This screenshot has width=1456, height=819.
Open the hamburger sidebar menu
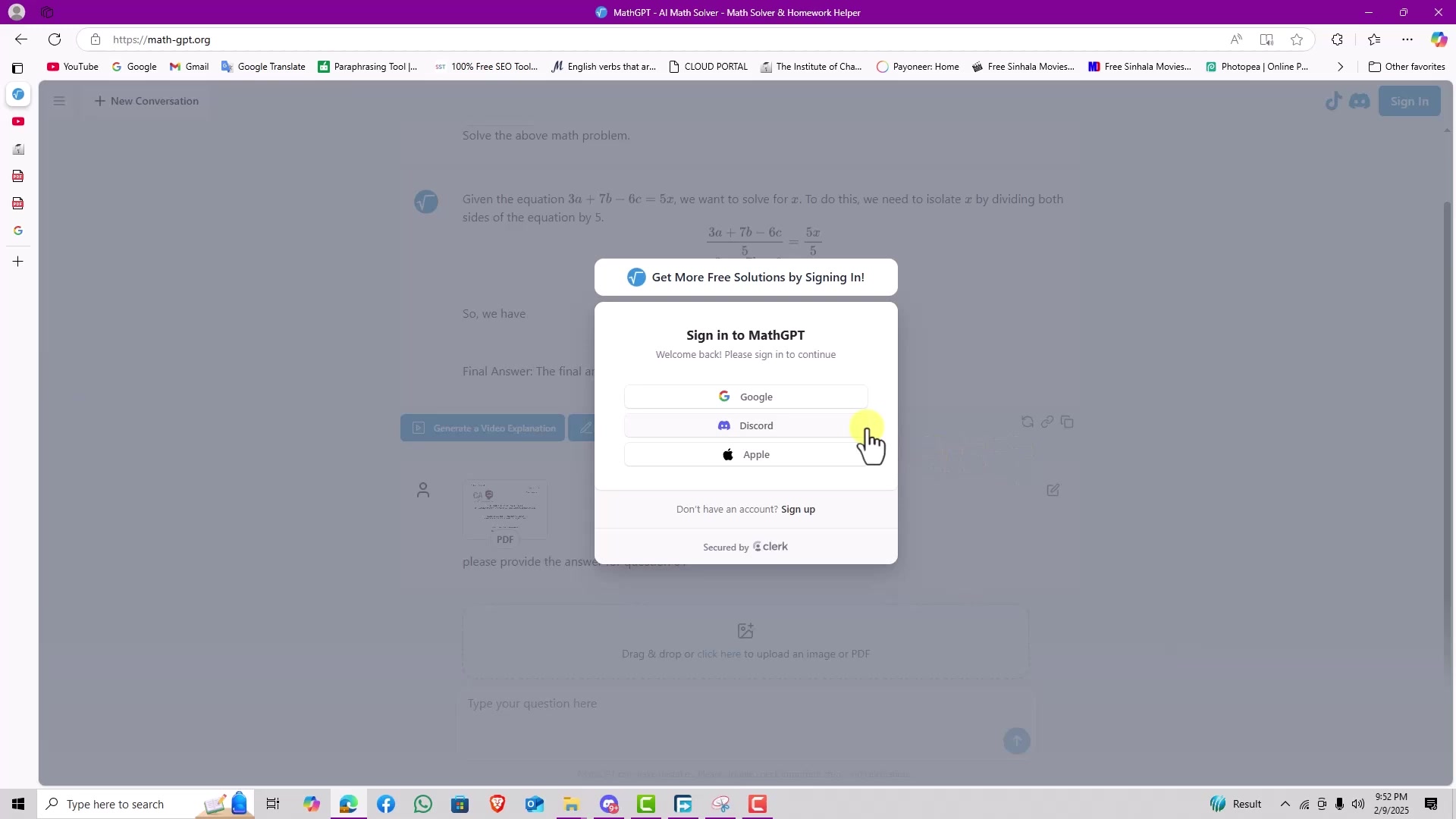(x=59, y=101)
